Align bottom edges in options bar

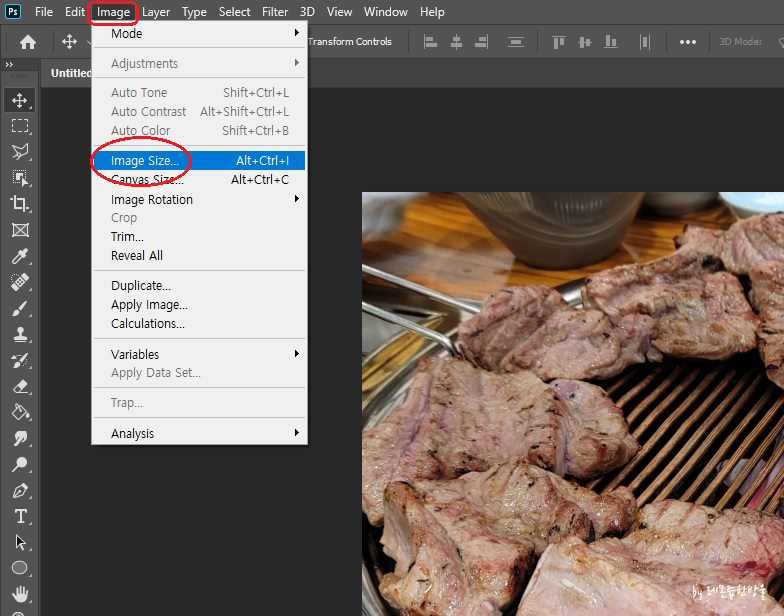[610, 42]
